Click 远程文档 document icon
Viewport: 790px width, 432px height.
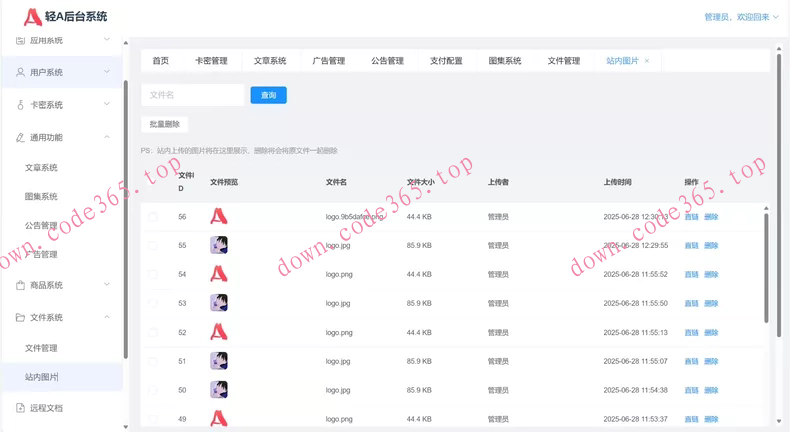20,408
